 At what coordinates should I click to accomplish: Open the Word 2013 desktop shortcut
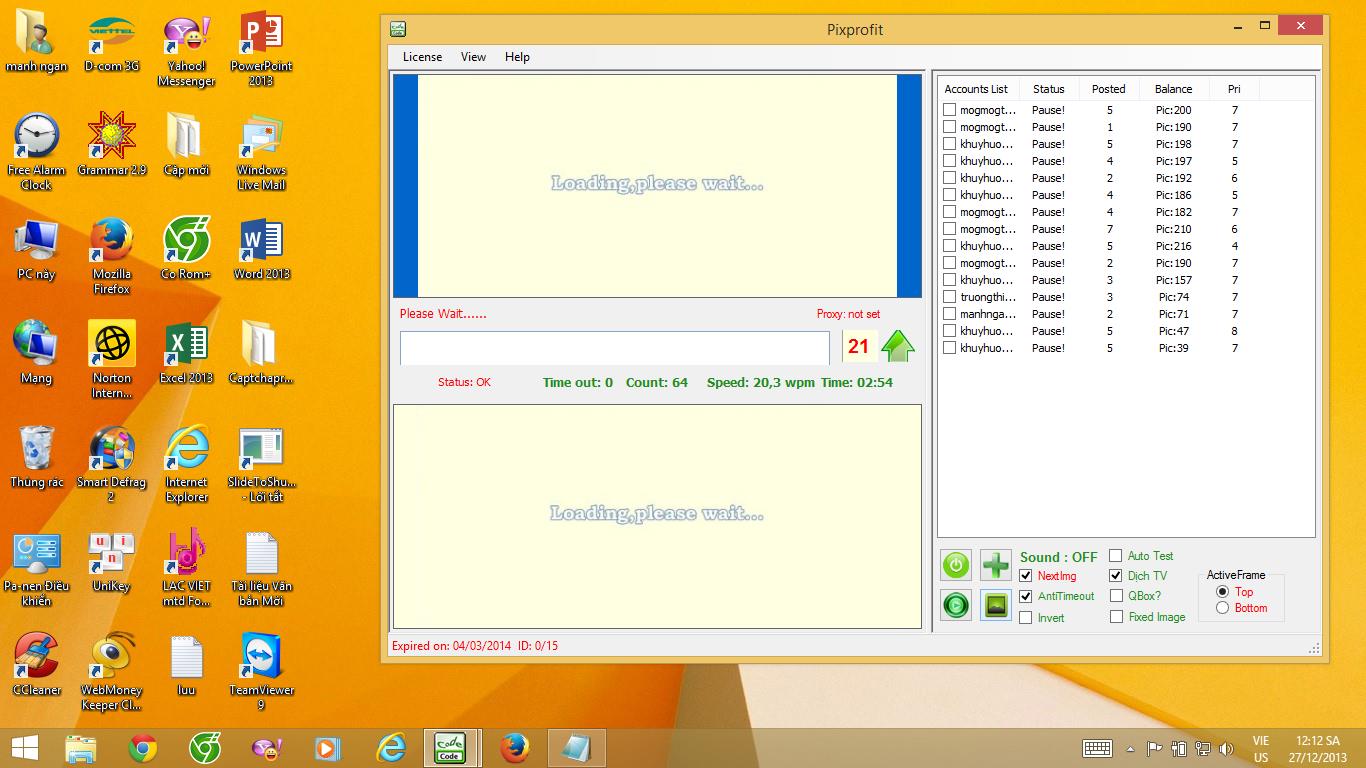coord(261,248)
